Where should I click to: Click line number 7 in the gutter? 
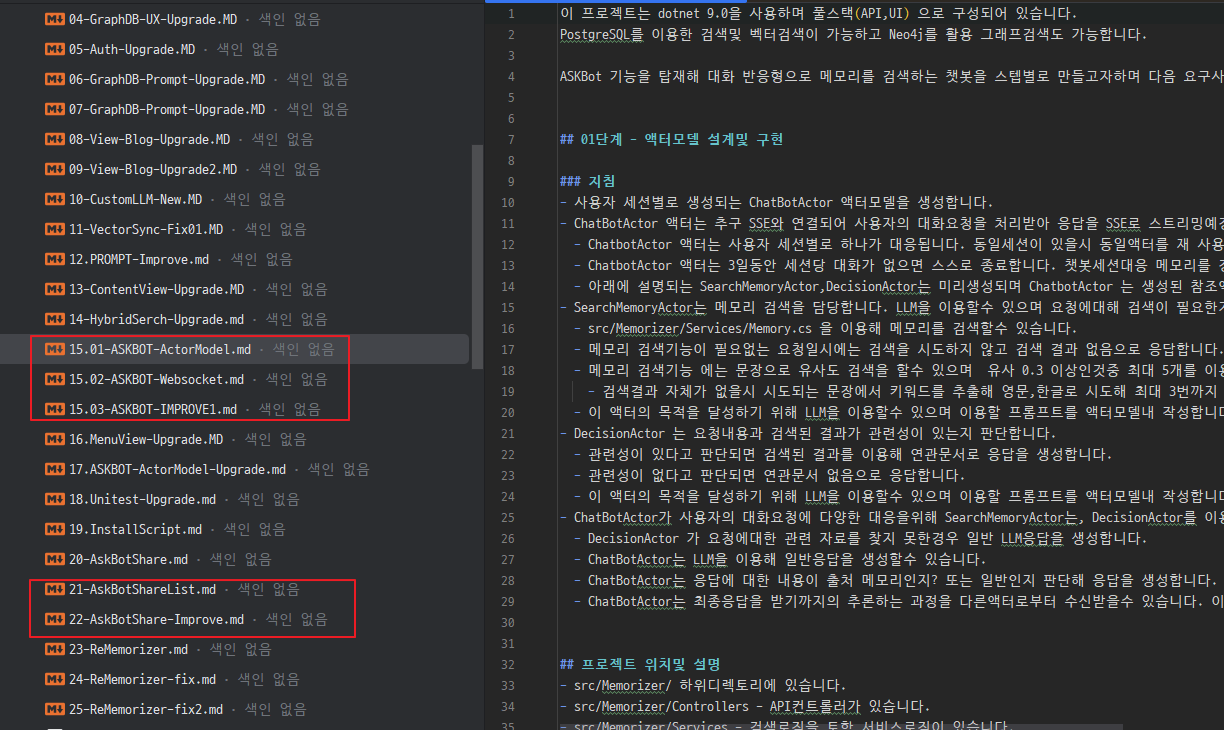pos(511,140)
